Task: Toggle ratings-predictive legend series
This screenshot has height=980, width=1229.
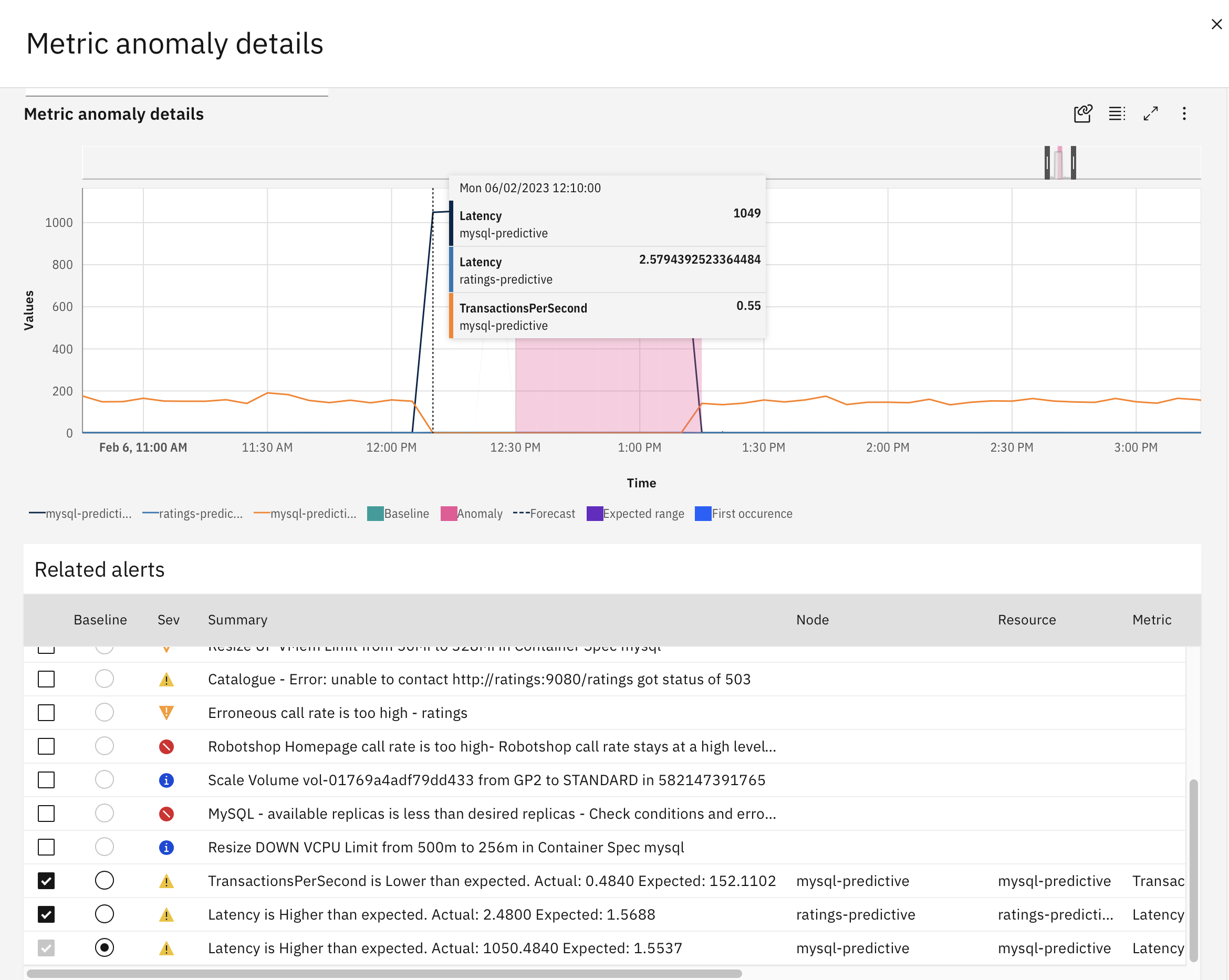Action: point(193,514)
